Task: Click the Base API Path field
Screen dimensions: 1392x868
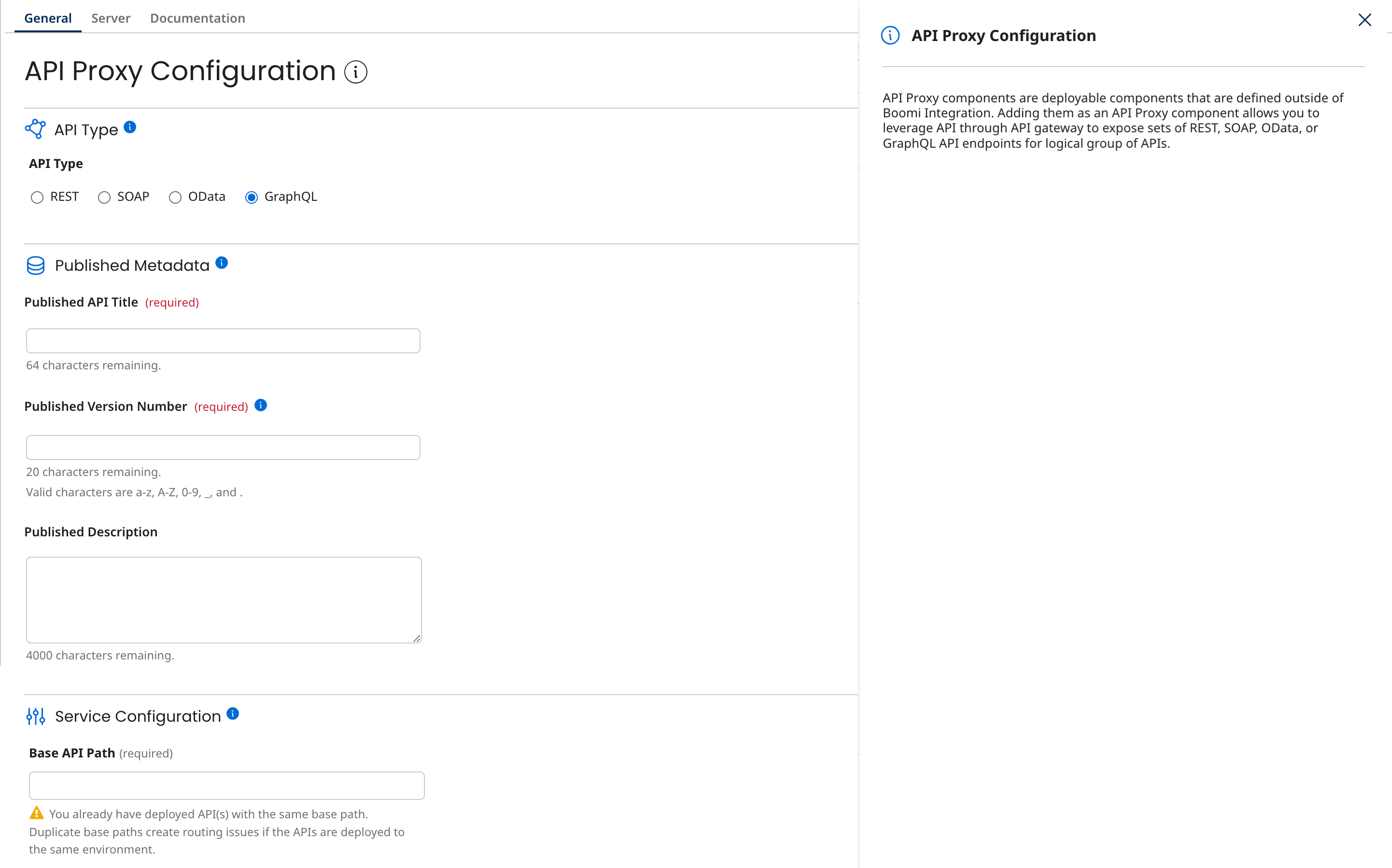Action: pos(226,785)
